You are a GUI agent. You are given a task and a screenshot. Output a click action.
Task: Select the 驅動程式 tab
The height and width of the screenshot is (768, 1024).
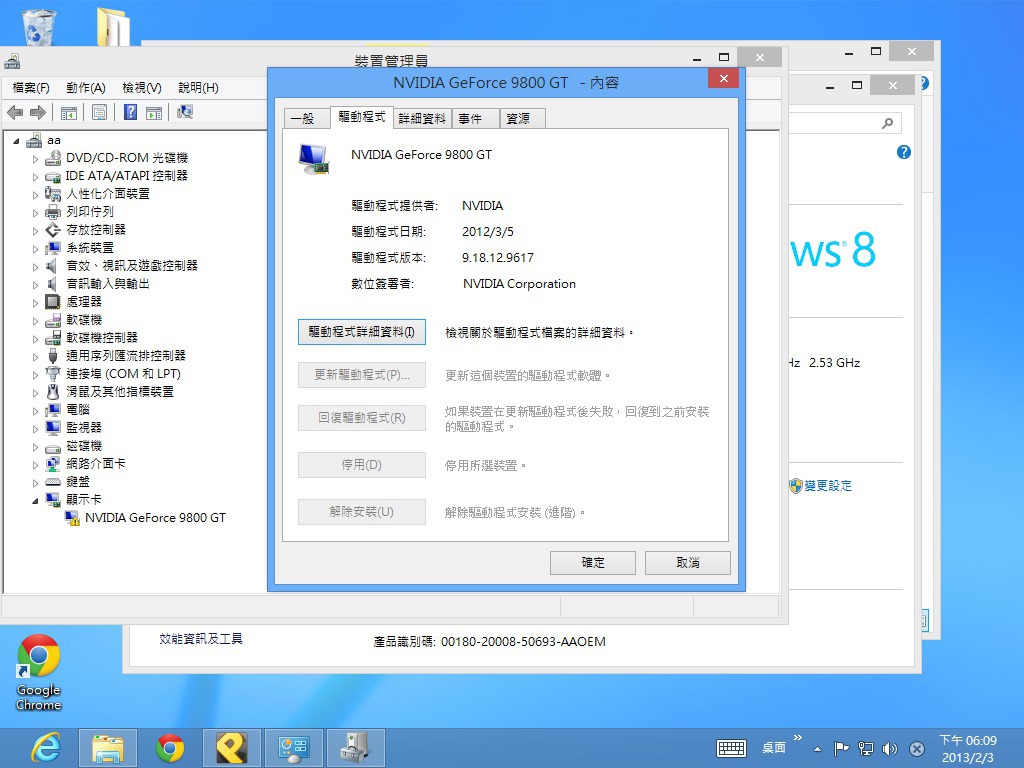point(362,117)
